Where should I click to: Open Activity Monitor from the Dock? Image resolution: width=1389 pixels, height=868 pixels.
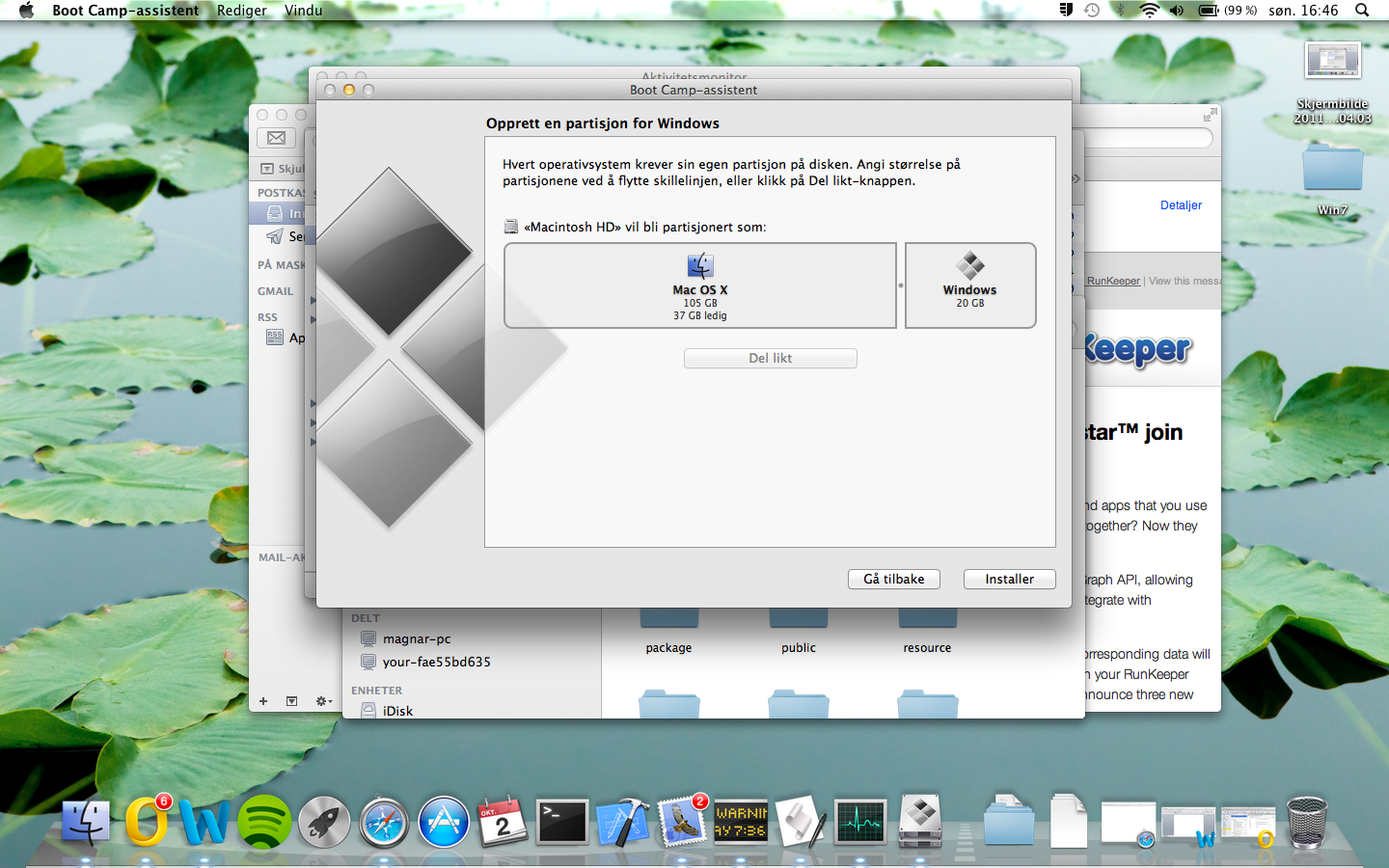click(x=860, y=823)
